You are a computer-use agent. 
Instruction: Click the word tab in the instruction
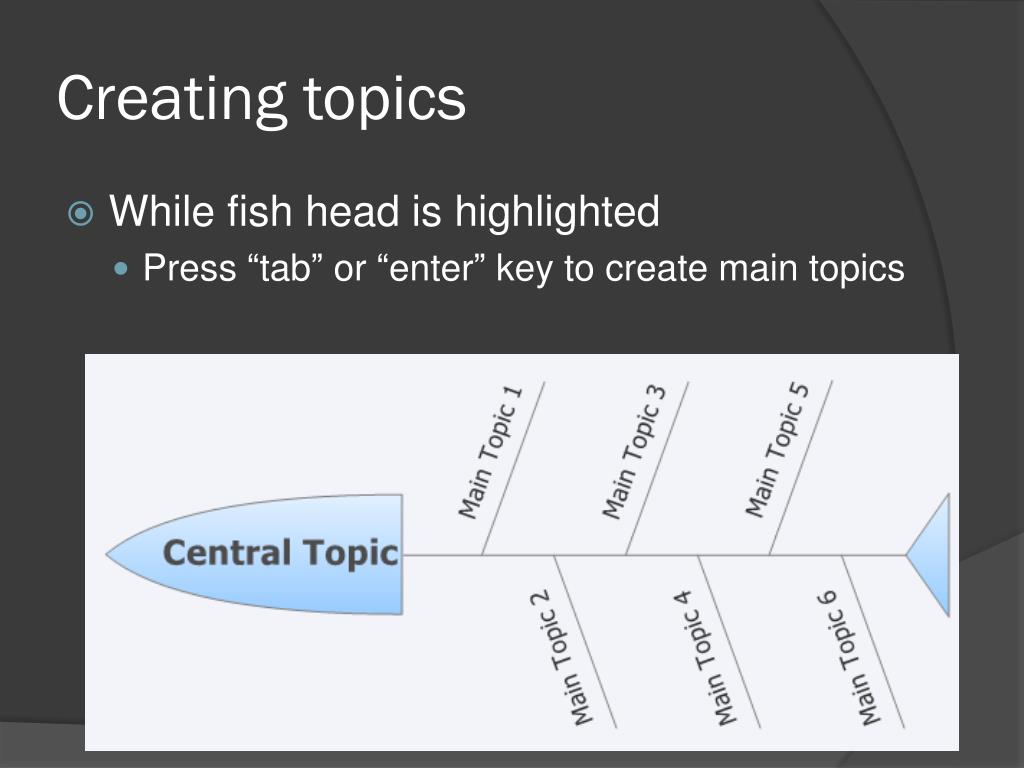285,268
